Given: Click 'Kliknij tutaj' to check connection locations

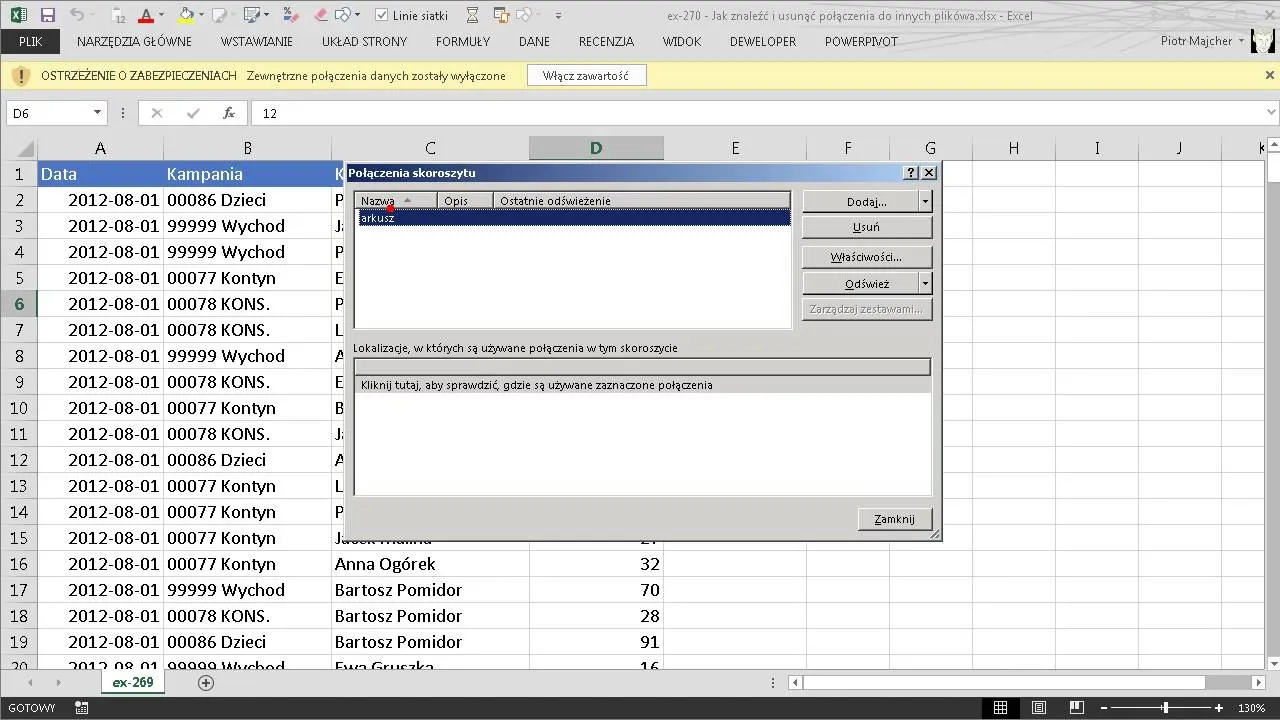Looking at the screenshot, I should coord(537,385).
